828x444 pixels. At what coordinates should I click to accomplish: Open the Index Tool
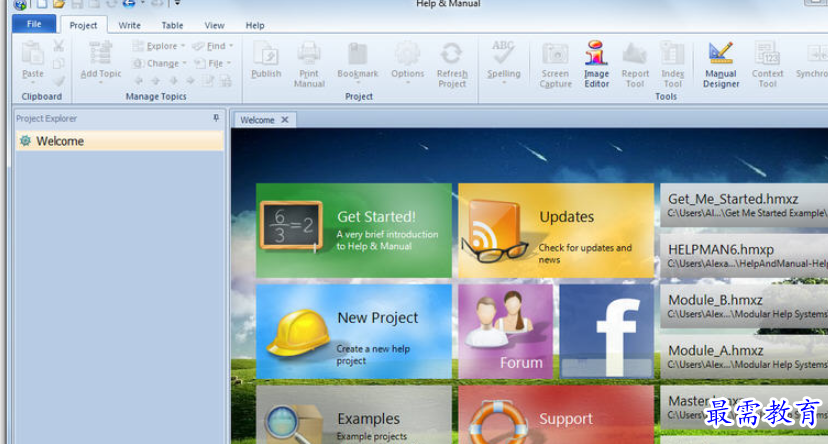pos(672,64)
